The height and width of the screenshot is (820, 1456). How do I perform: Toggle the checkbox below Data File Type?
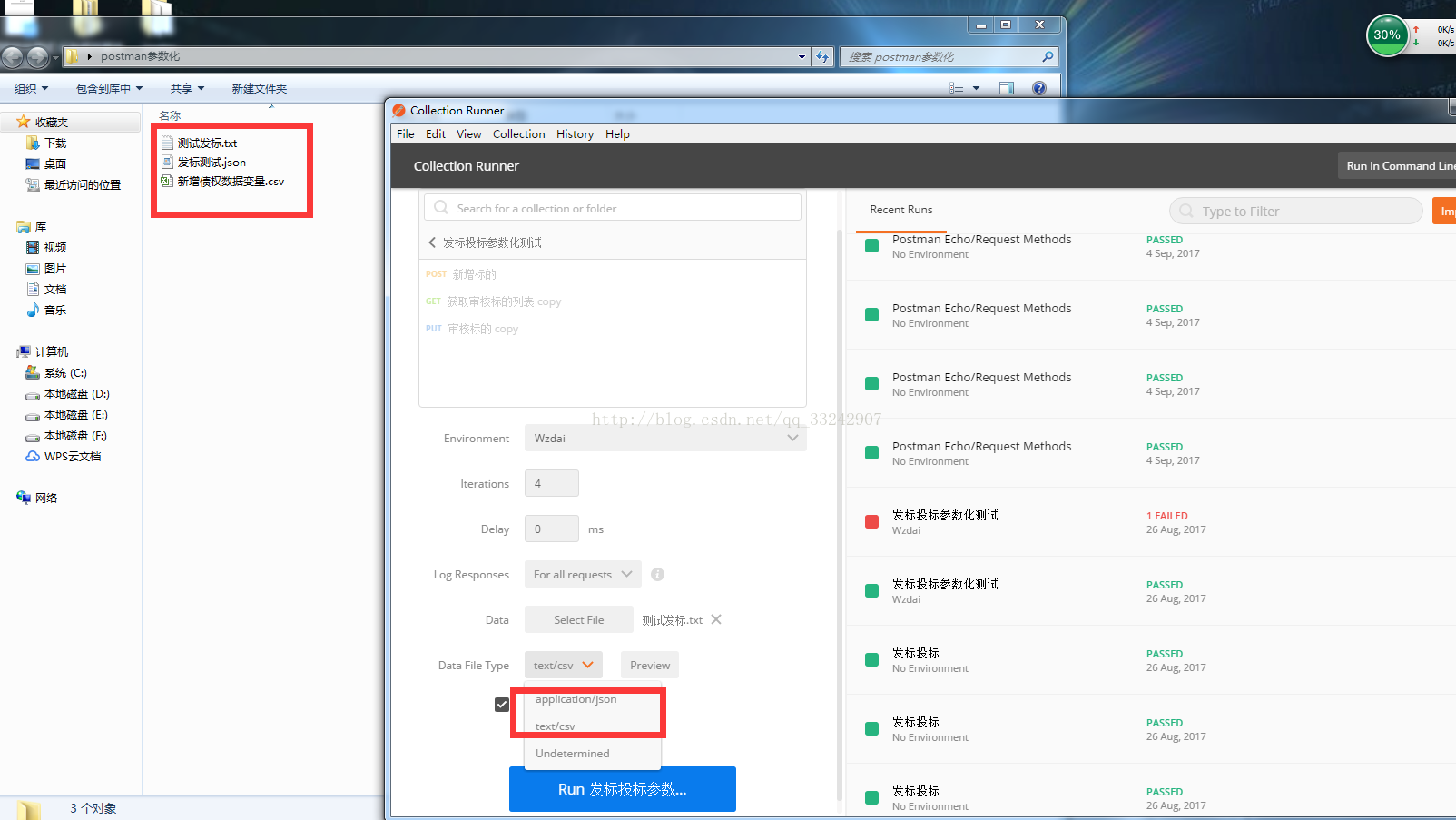[x=501, y=704]
